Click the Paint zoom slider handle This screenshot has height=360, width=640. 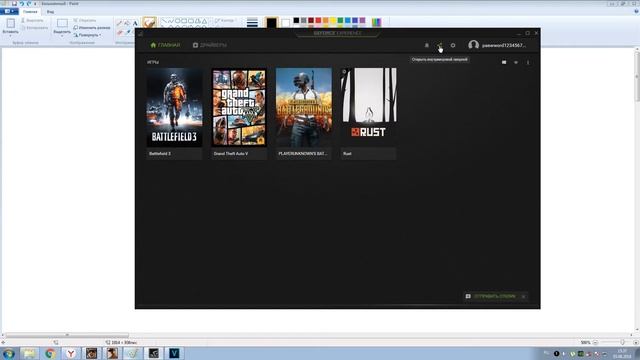click(x=622, y=342)
